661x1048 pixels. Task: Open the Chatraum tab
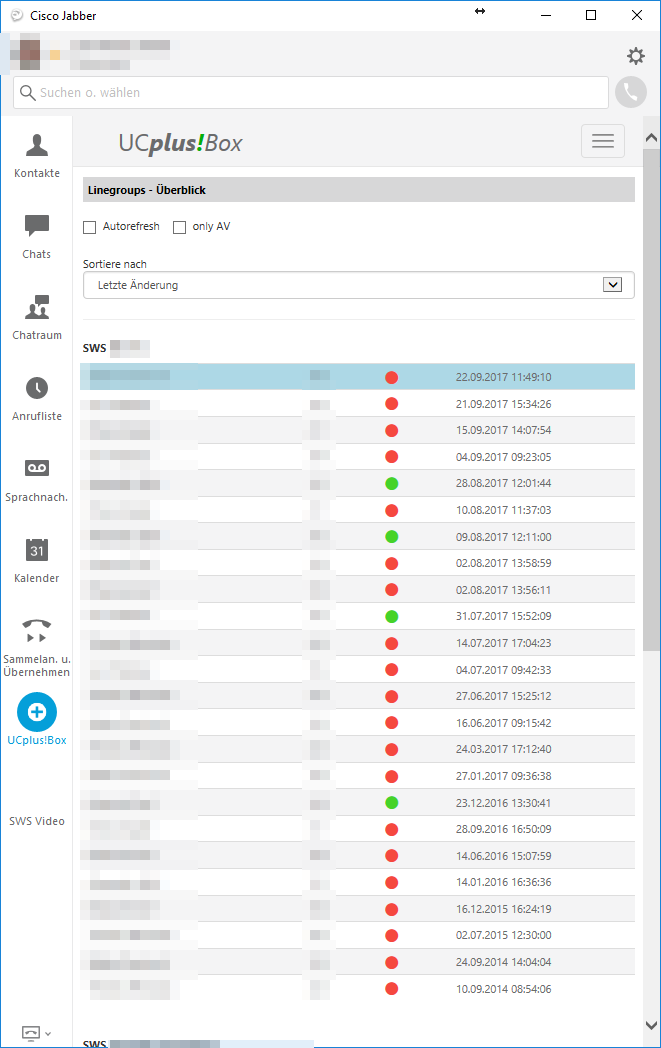tap(37, 318)
